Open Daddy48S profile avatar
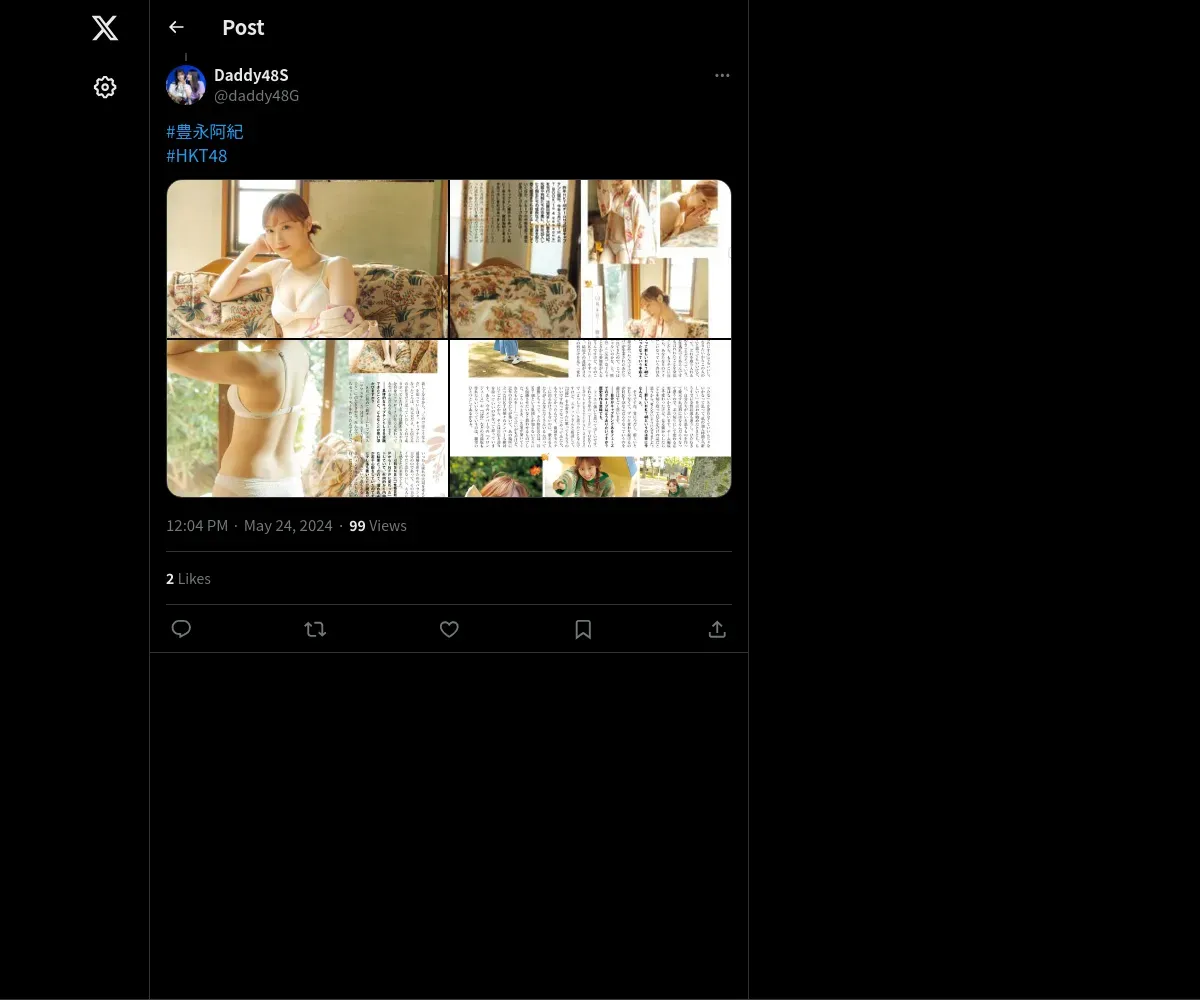Viewport: 1200px width, 1000px height. coord(186,85)
